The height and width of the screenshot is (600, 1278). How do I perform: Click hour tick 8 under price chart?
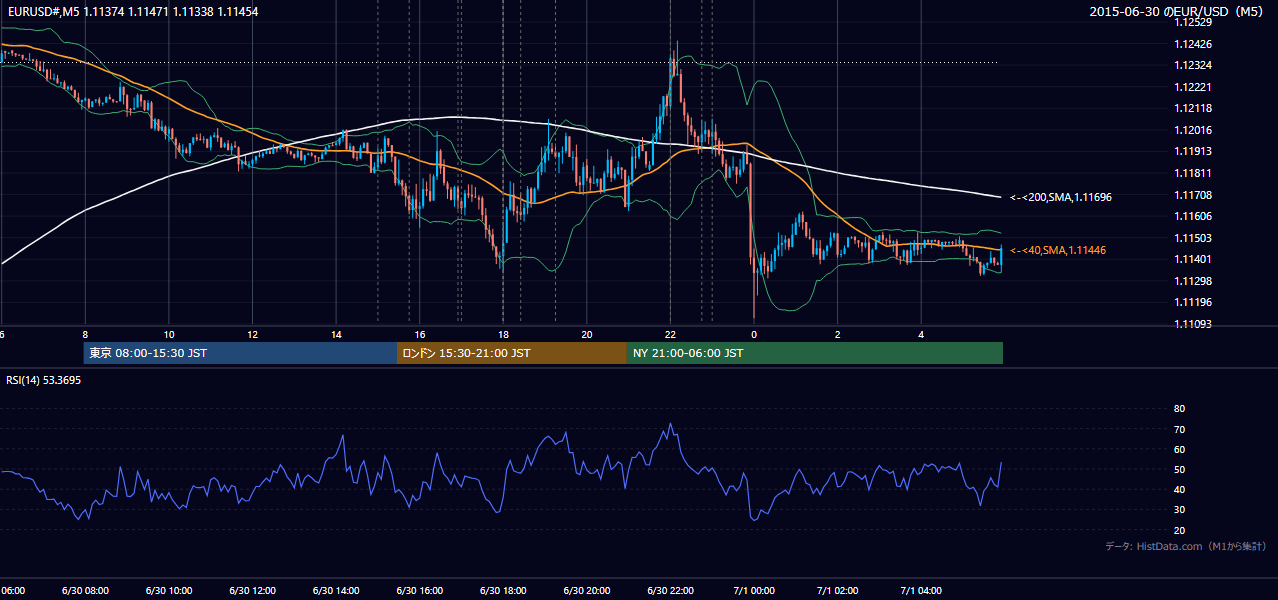85,334
